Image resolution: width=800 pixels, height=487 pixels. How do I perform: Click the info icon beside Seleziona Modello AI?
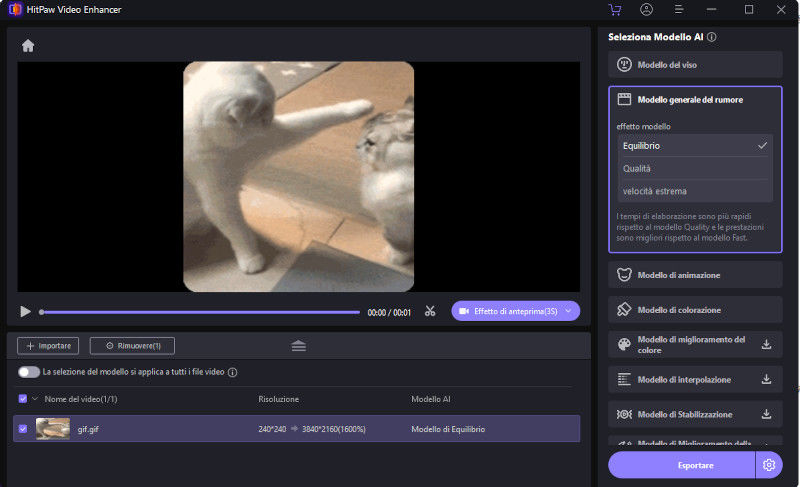[712, 37]
